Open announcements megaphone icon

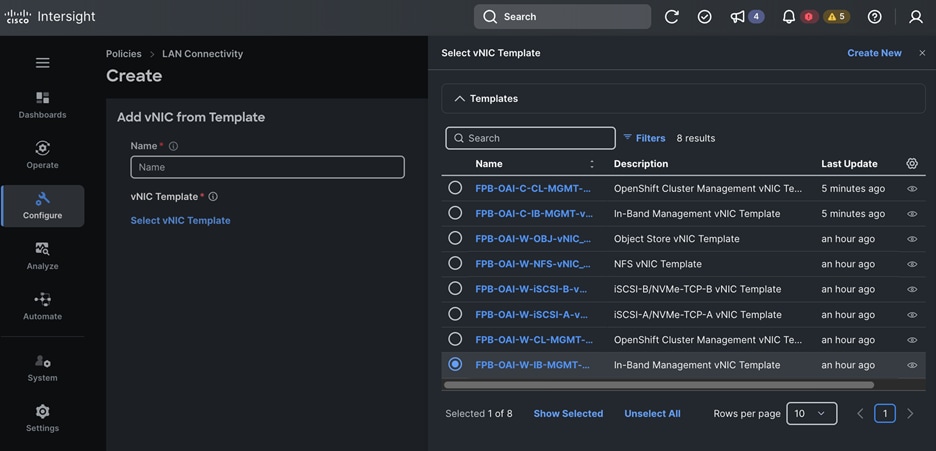click(x=738, y=17)
